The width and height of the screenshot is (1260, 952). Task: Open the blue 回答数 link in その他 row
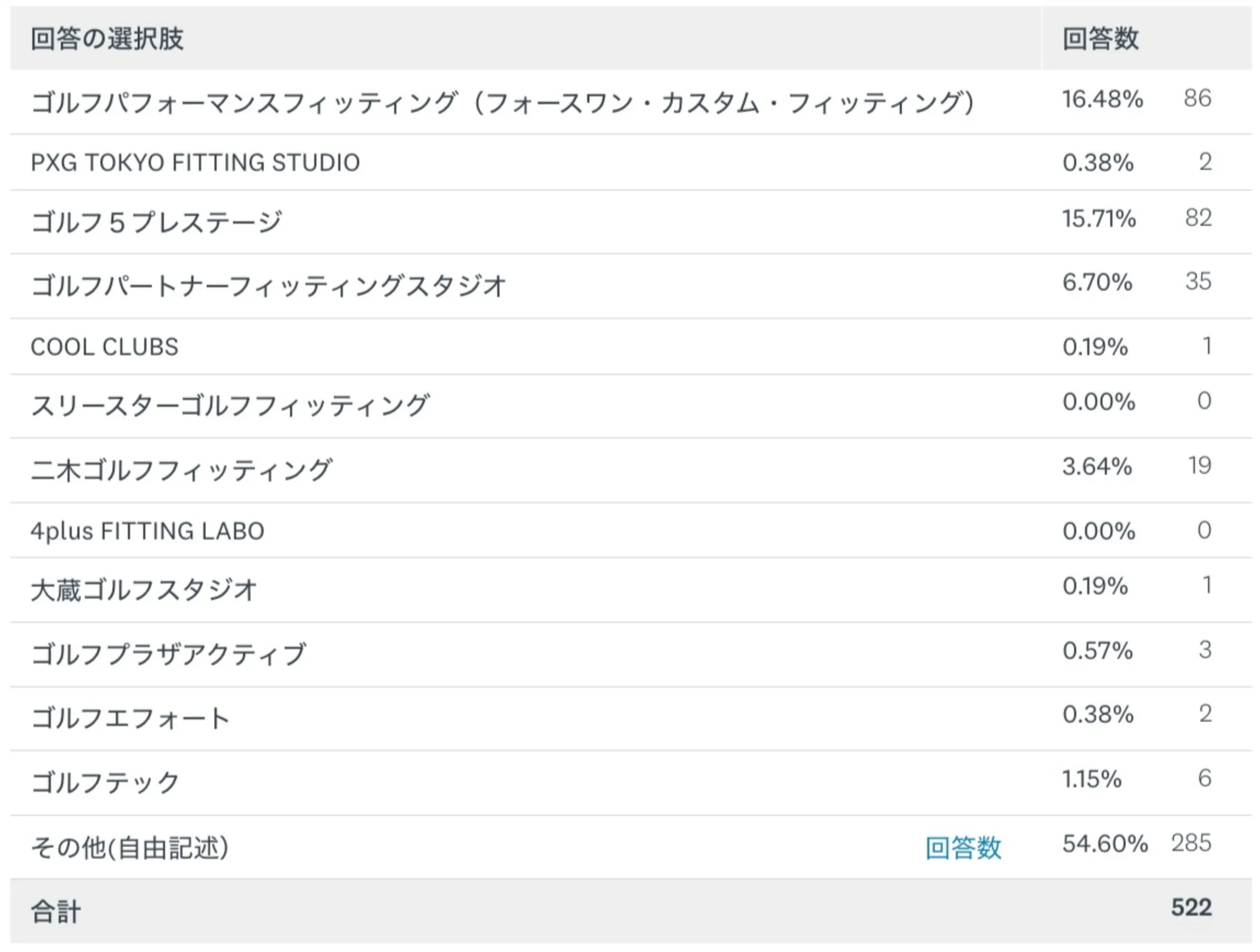click(963, 848)
